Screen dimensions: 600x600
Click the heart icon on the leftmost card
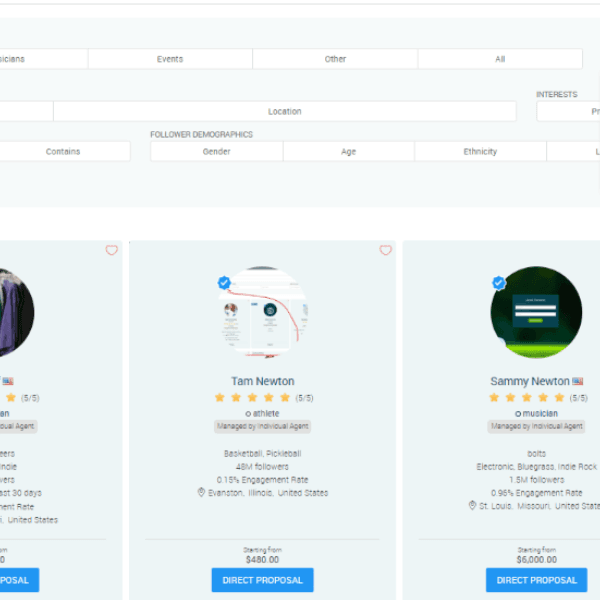(111, 251)
